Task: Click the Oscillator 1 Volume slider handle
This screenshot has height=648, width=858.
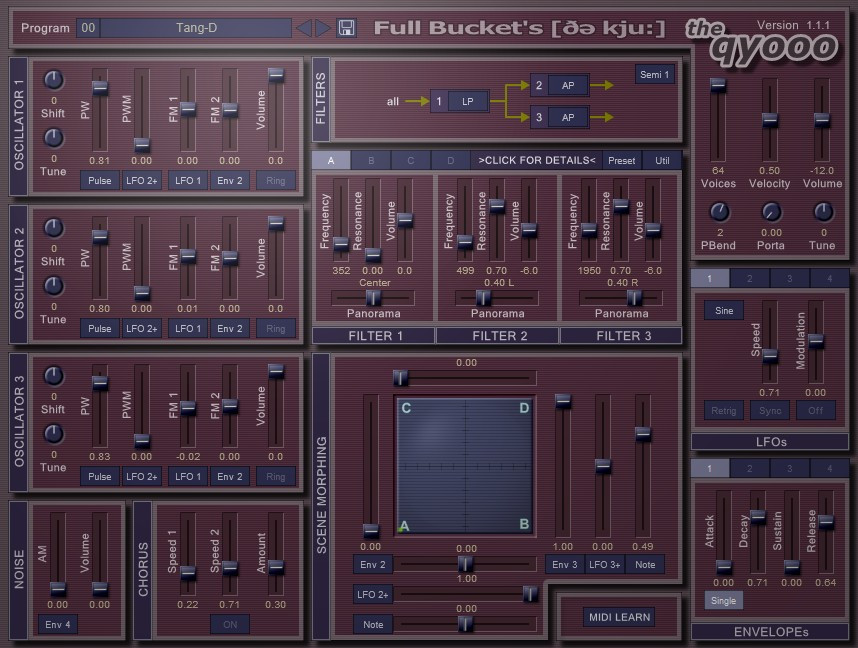Action: (276, 75)
